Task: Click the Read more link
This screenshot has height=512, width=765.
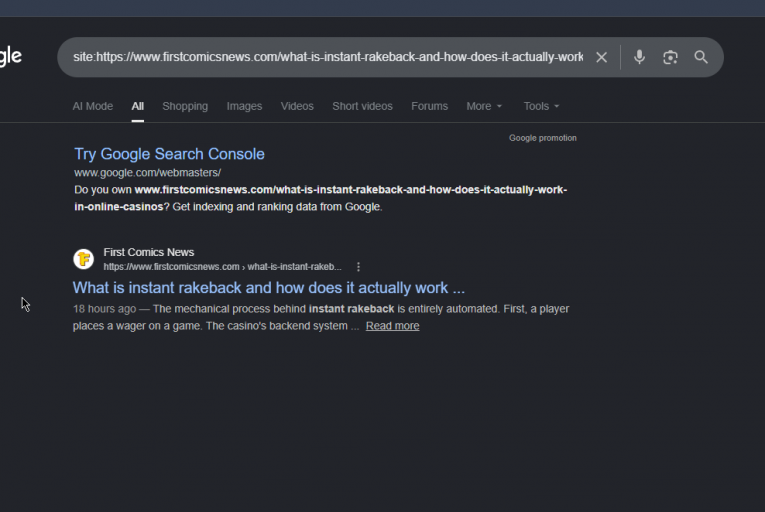Action: click(x=393, y=326)
